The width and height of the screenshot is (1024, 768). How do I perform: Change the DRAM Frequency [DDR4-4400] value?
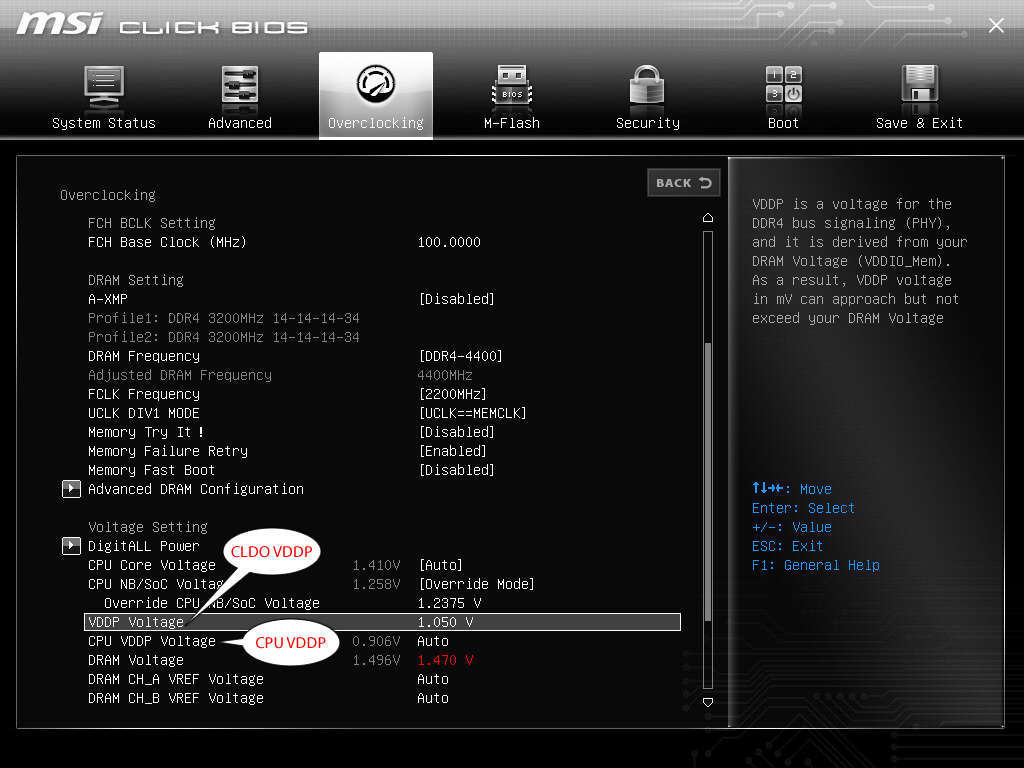(x=460, y=356)
